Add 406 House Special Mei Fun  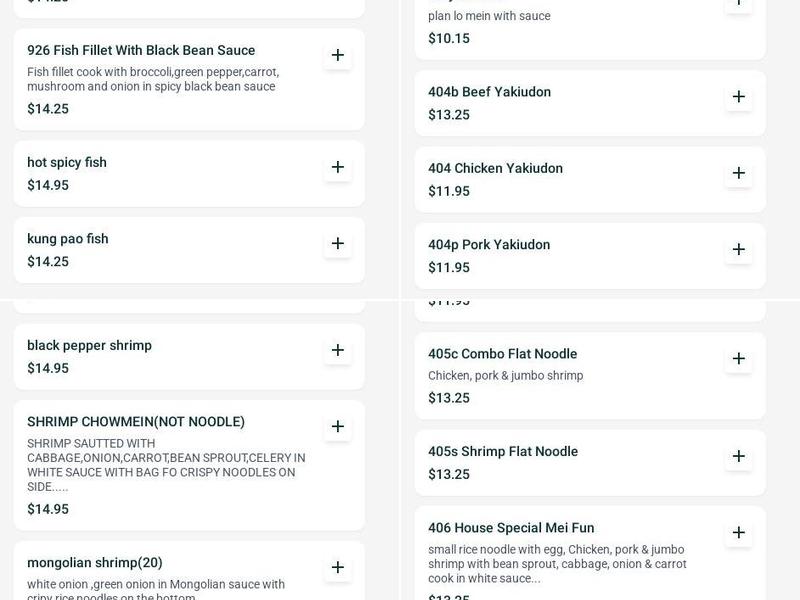738,534
